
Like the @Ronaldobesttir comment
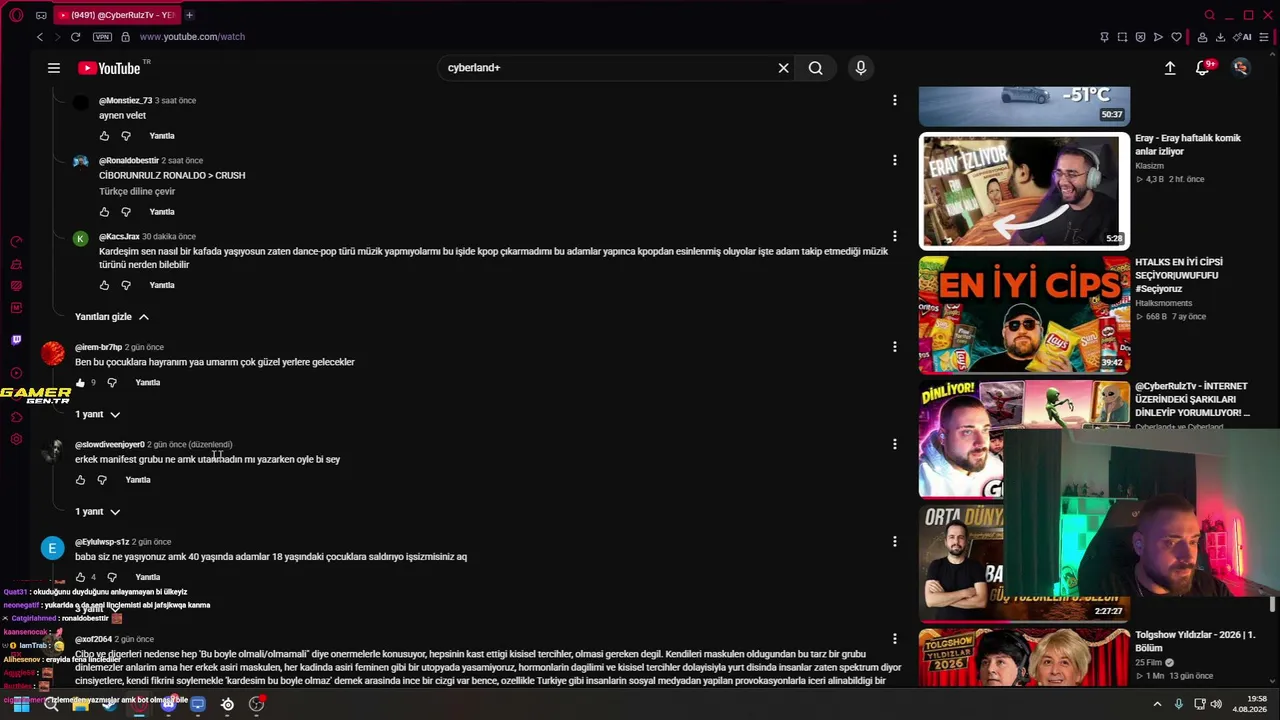104,212
